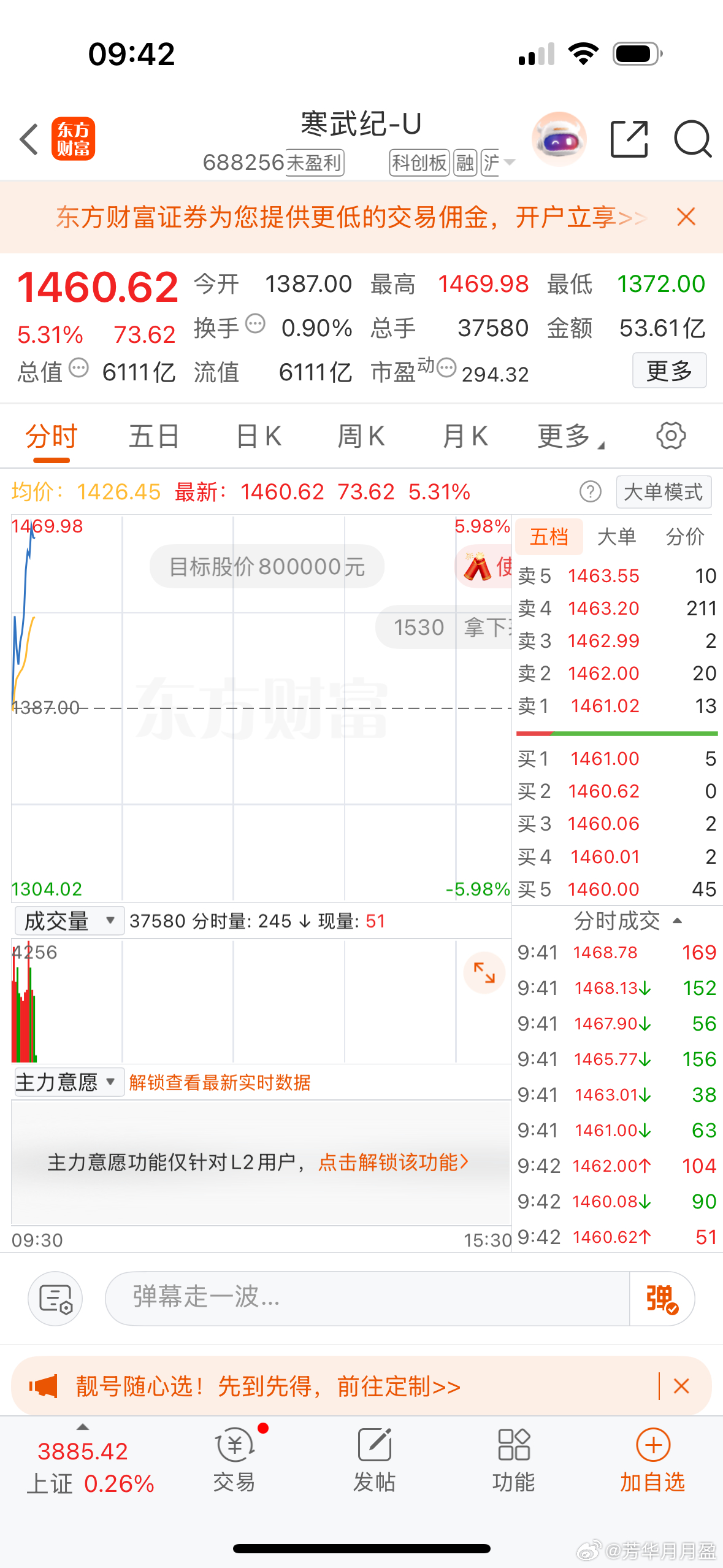
Task: Open chart settings gear icon
Action: coord(671,436)
